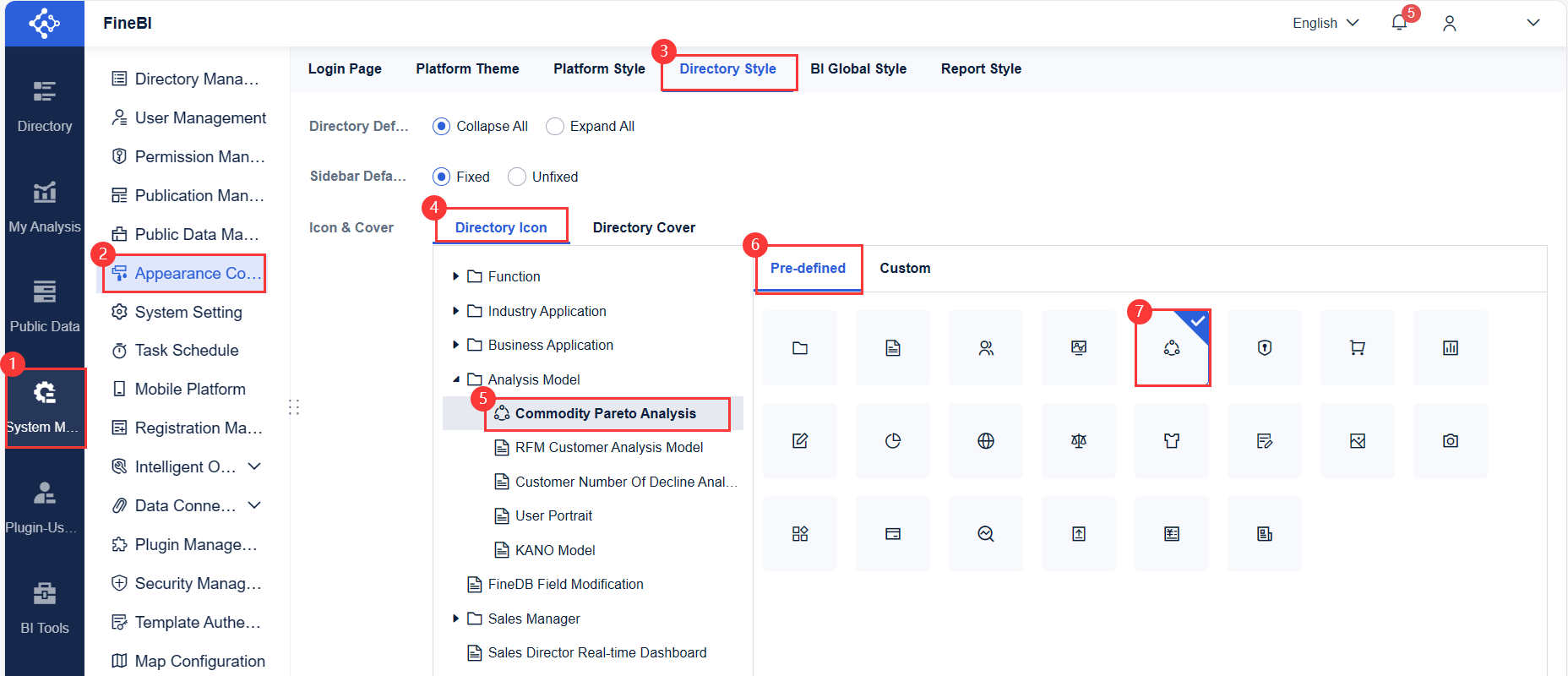Set sidebar default to Unfixed
The height and width of the screenshot is (676, 1568).
coord(517,177)
